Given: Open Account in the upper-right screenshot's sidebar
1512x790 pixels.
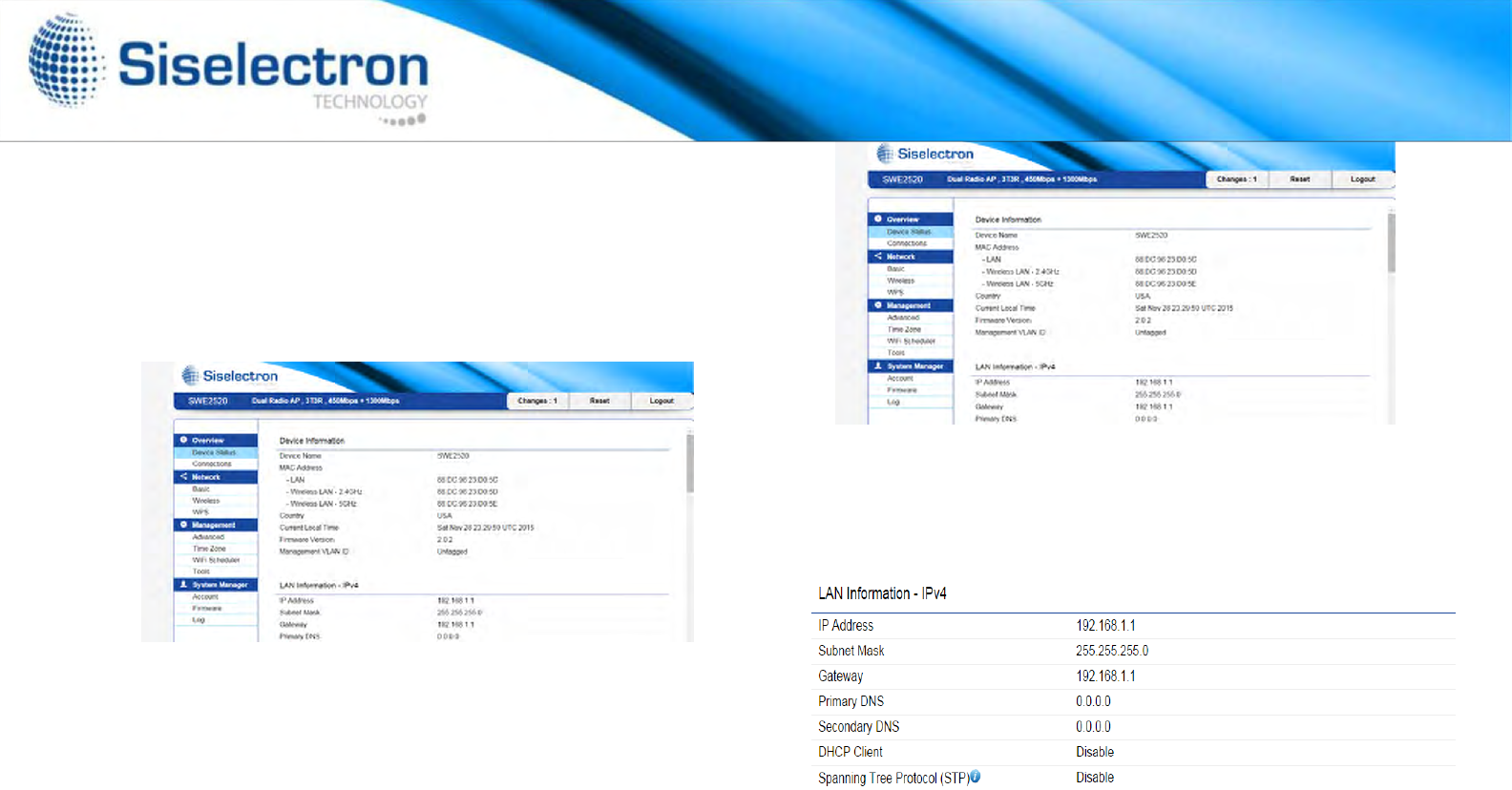Looking at the screenshot, I should [x=900, y=379].
